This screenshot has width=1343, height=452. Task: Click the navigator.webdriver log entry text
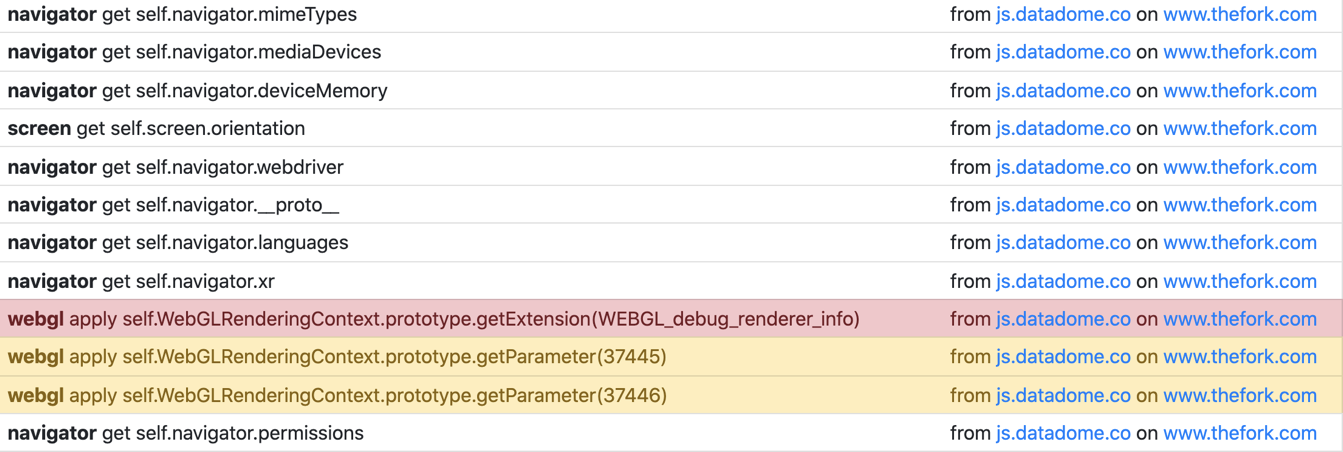click(175, 167)
